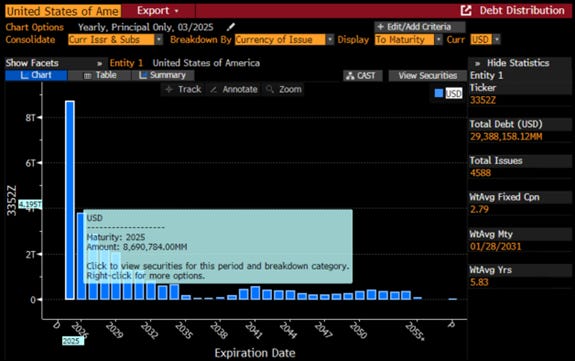Open the Export dropdown menu
The width and height of the screenshot is (575, 361).
158,11
